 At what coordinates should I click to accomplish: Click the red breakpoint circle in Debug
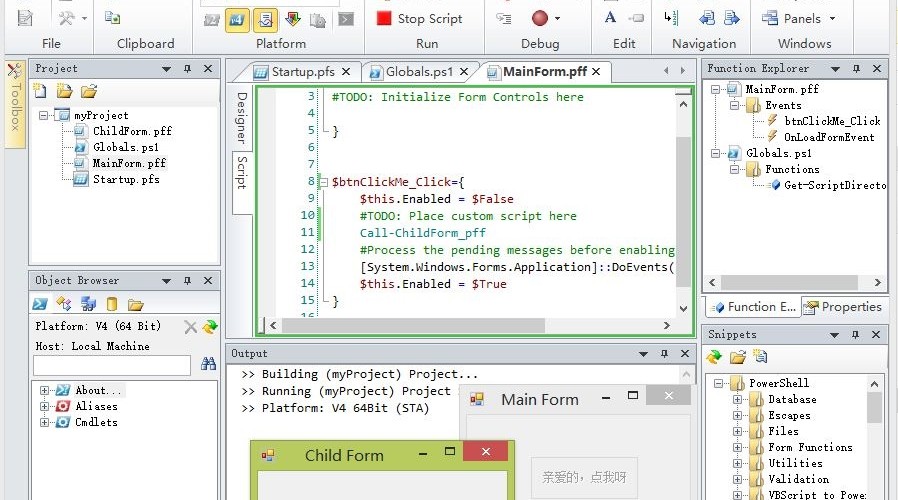(539, 18)
